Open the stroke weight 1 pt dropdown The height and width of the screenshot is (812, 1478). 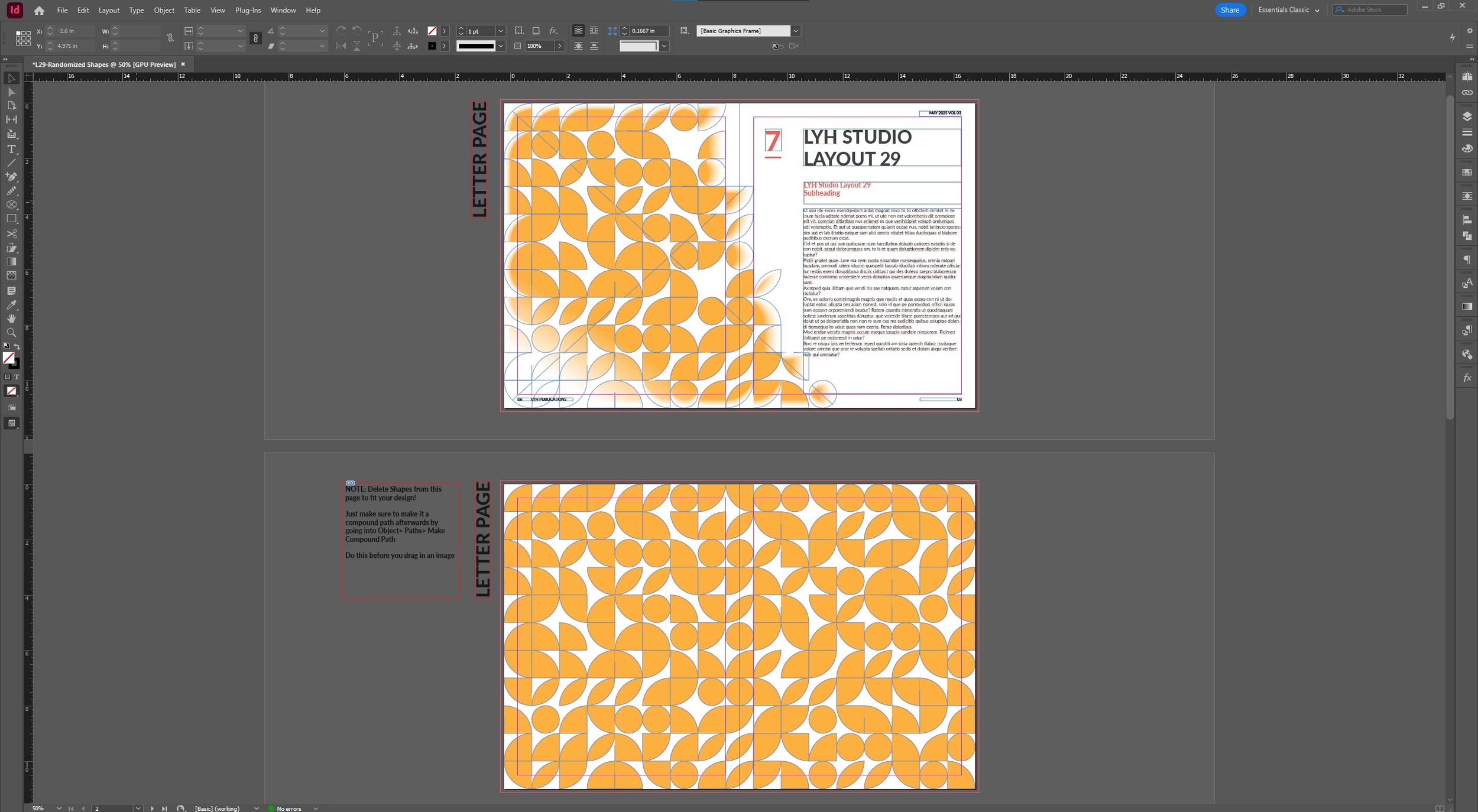click(501, 31)
